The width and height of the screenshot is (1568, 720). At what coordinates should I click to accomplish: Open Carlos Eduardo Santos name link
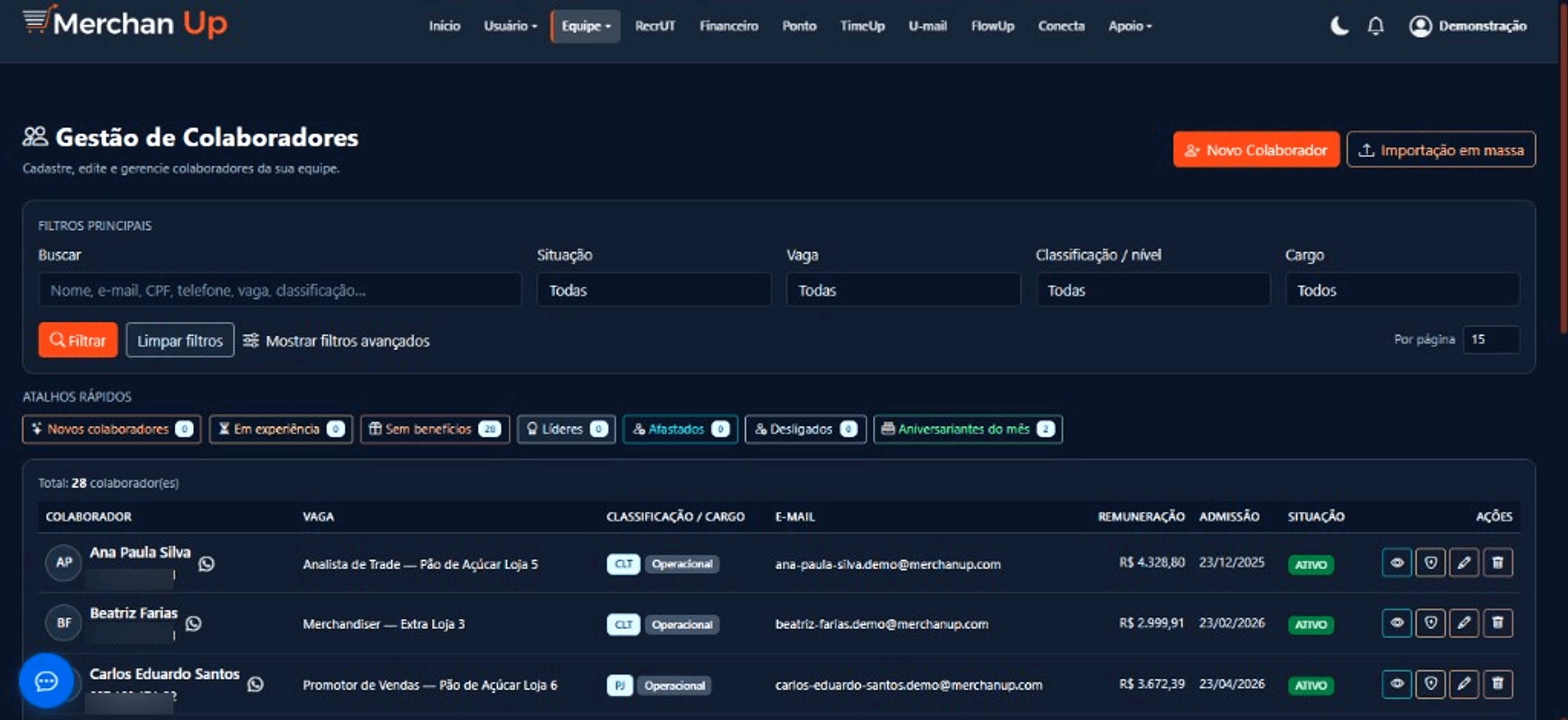pos(165,674)
